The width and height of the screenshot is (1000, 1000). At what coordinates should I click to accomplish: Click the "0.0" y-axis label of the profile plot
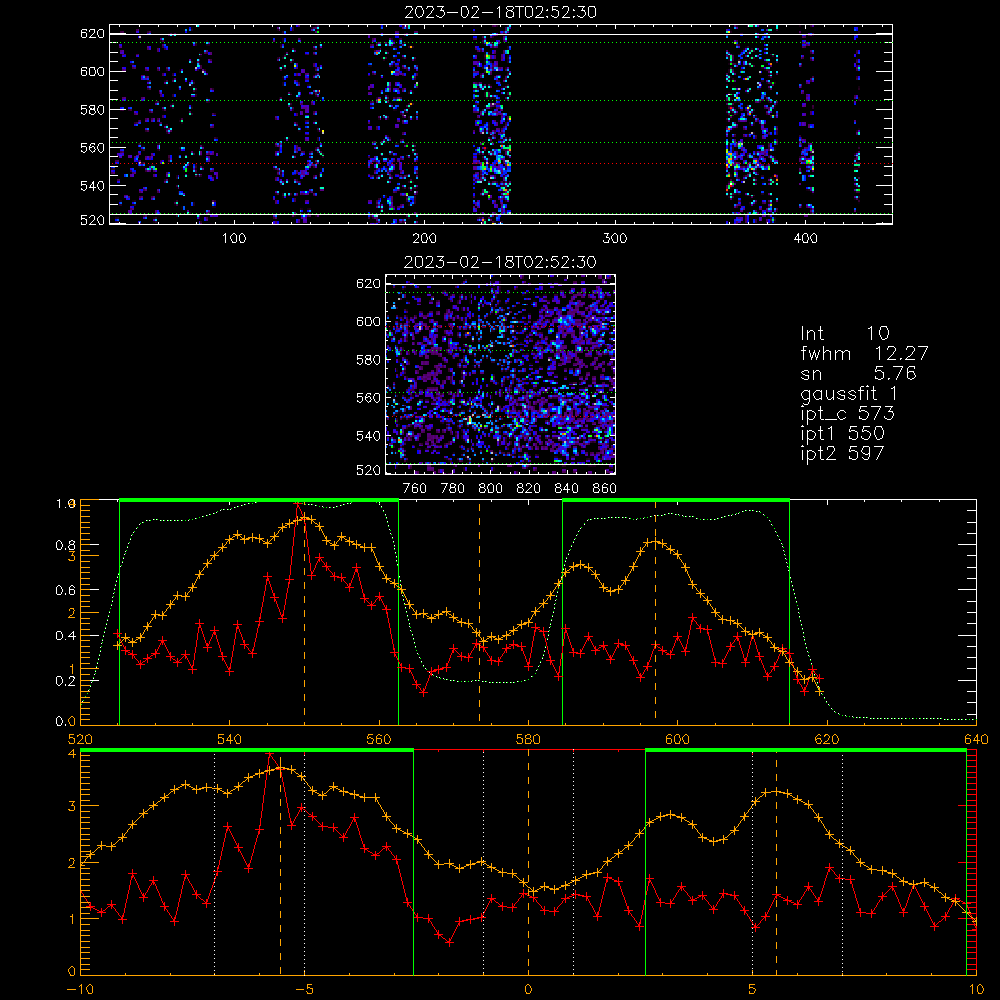coord(65,722)
